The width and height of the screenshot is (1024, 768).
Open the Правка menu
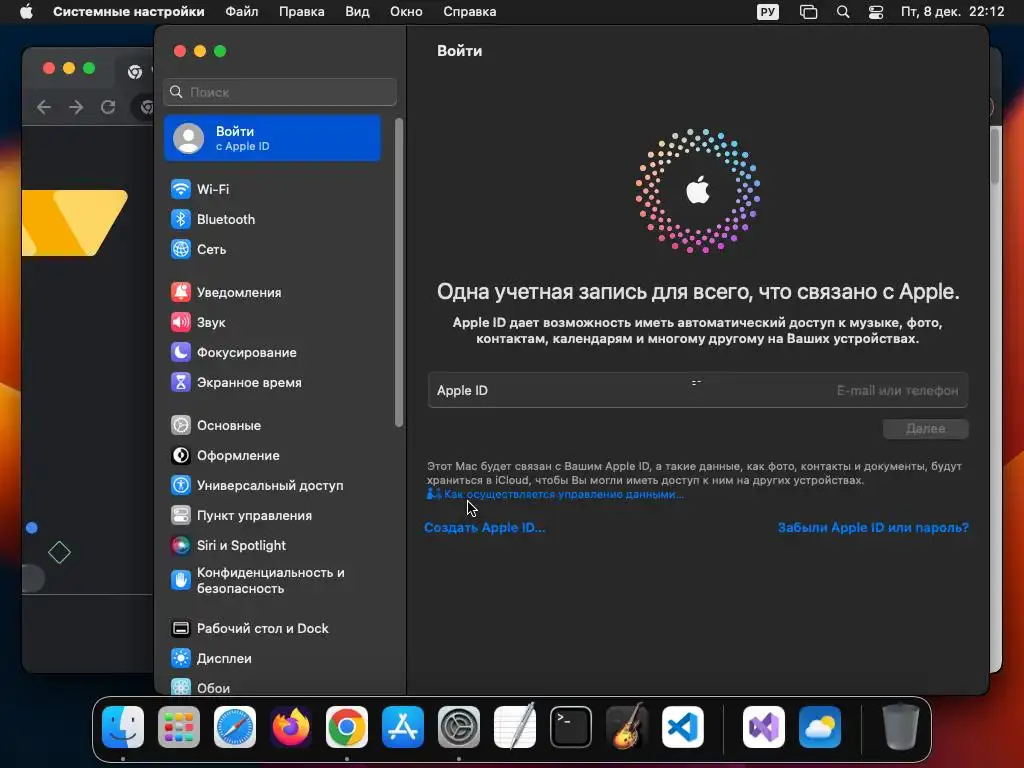[302, 12]
